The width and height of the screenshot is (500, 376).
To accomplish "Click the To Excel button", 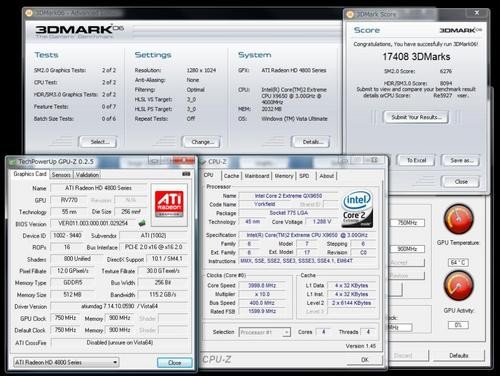I will (416, 160).
